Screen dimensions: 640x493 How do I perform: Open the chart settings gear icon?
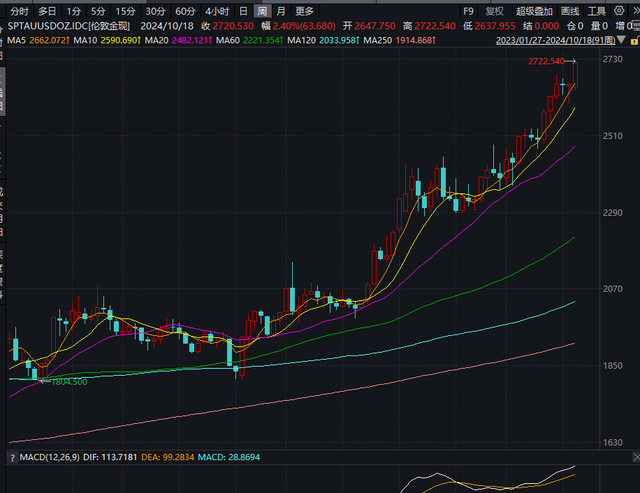point(619,11)
